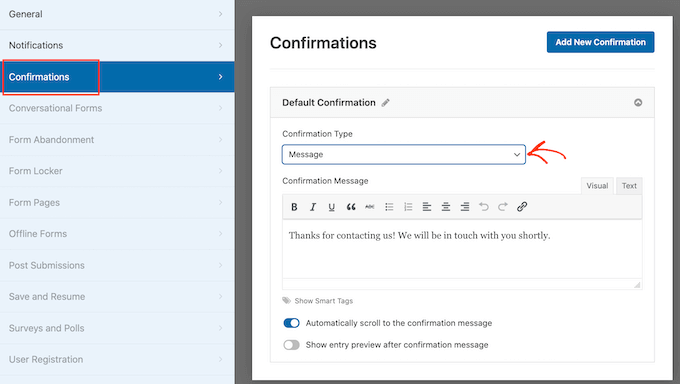Click the Add New Confirmation button
This screenshot has width=680, height=384.
[x=601, y=42]
